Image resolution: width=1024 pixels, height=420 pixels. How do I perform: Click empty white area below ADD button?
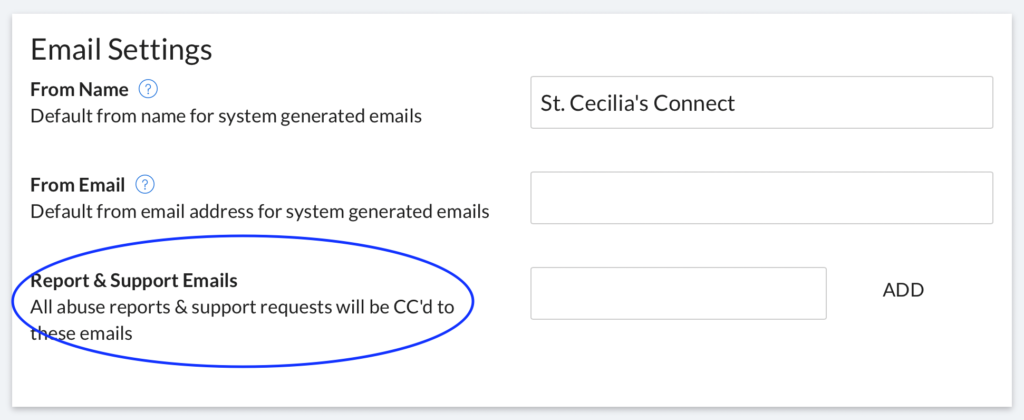coord(903,359)
